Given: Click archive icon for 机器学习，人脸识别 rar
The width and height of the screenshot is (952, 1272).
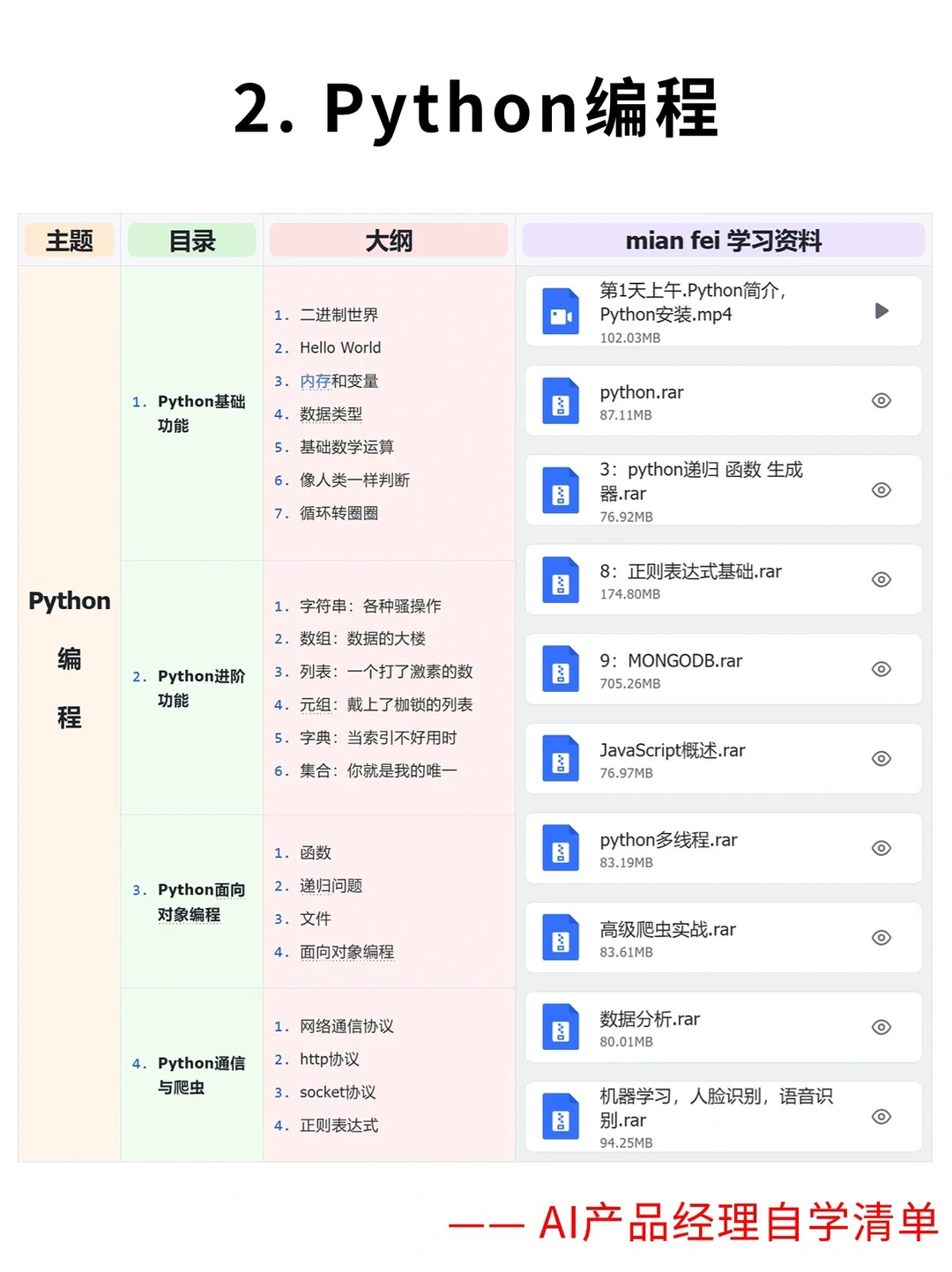Looking at the screenshot, I should point(561,1117).
